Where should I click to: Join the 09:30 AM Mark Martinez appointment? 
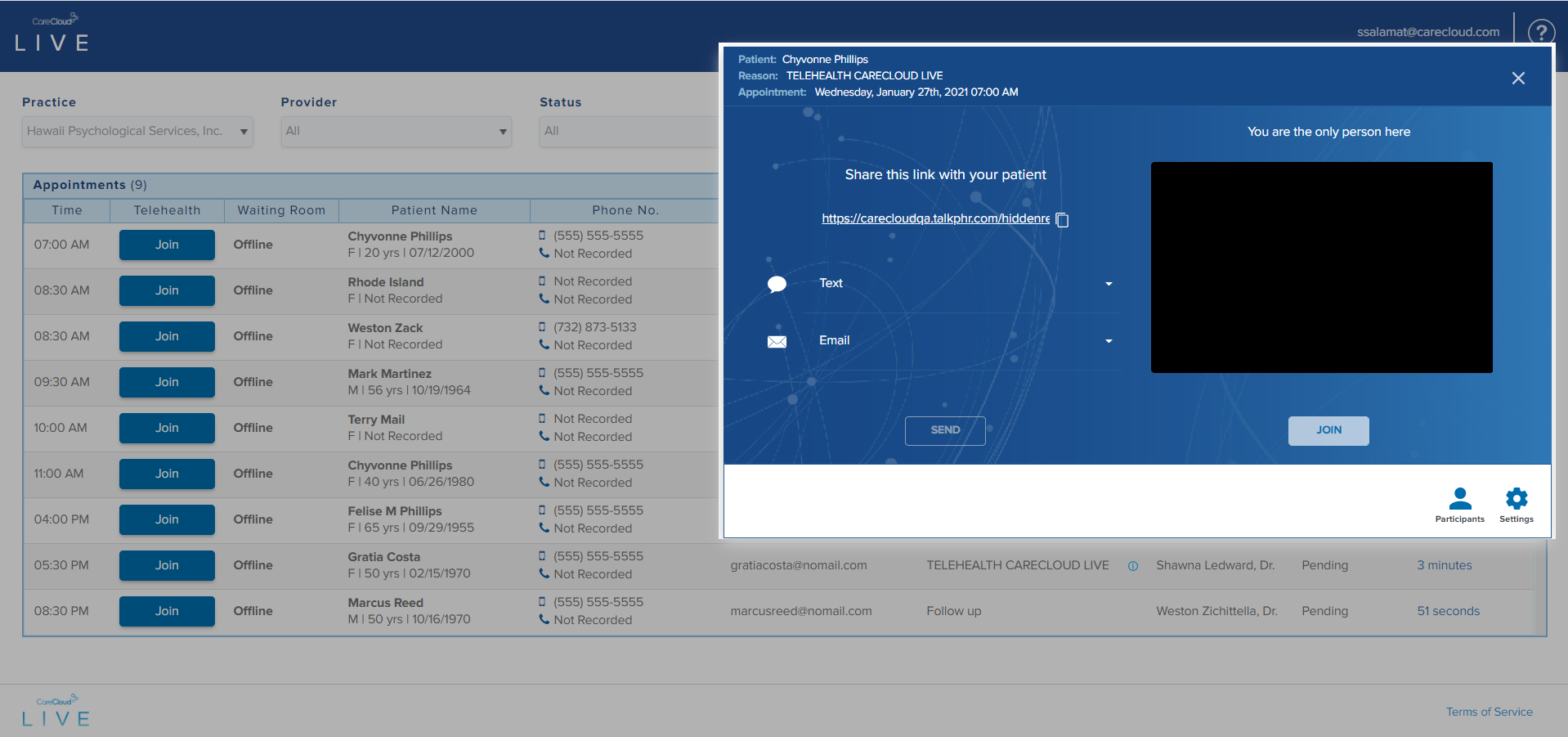pos(167,382)
